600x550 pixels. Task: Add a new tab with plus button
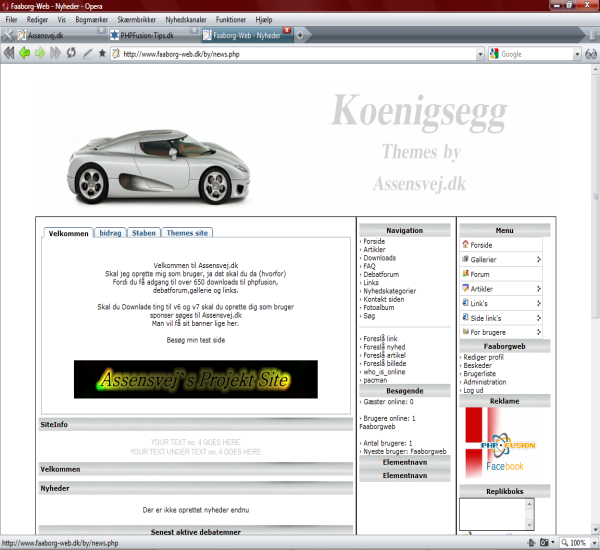click(300, 35)
